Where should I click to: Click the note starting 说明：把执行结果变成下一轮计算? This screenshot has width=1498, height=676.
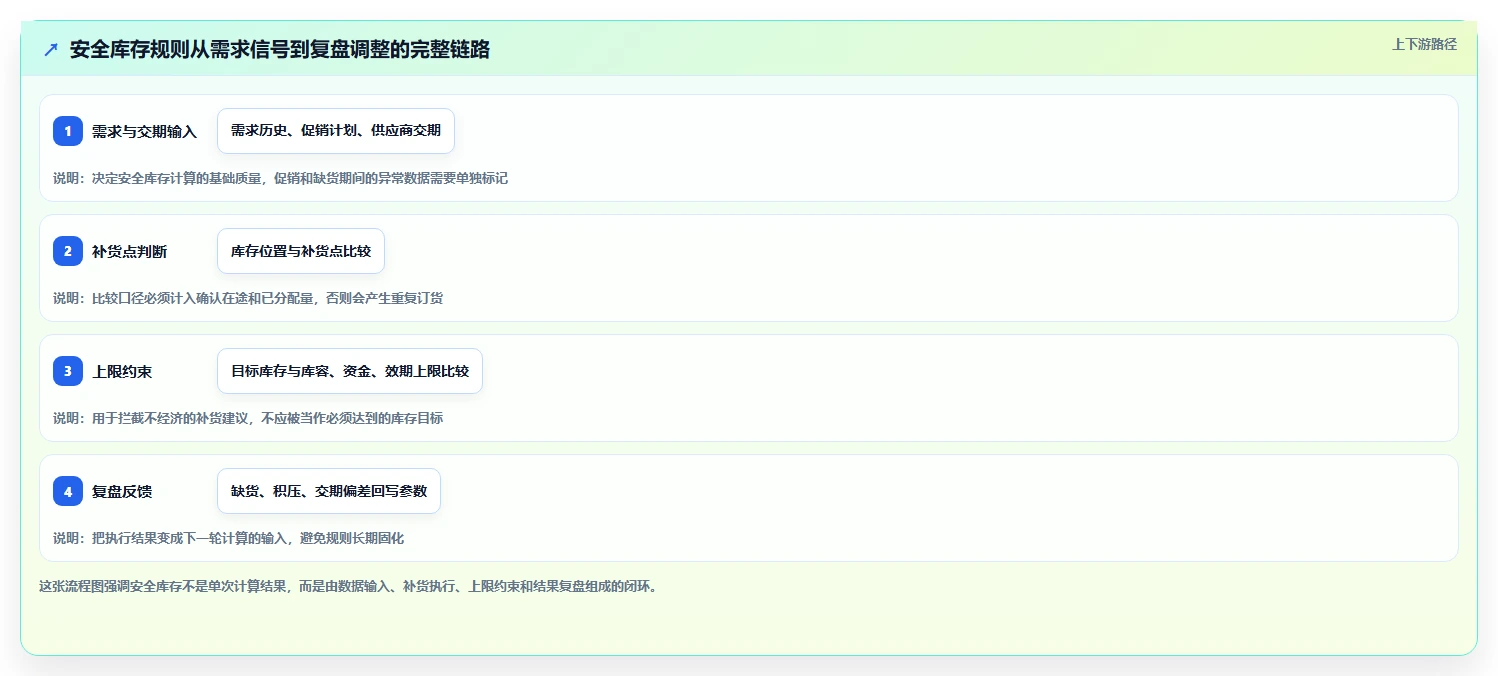coord(229,538)
